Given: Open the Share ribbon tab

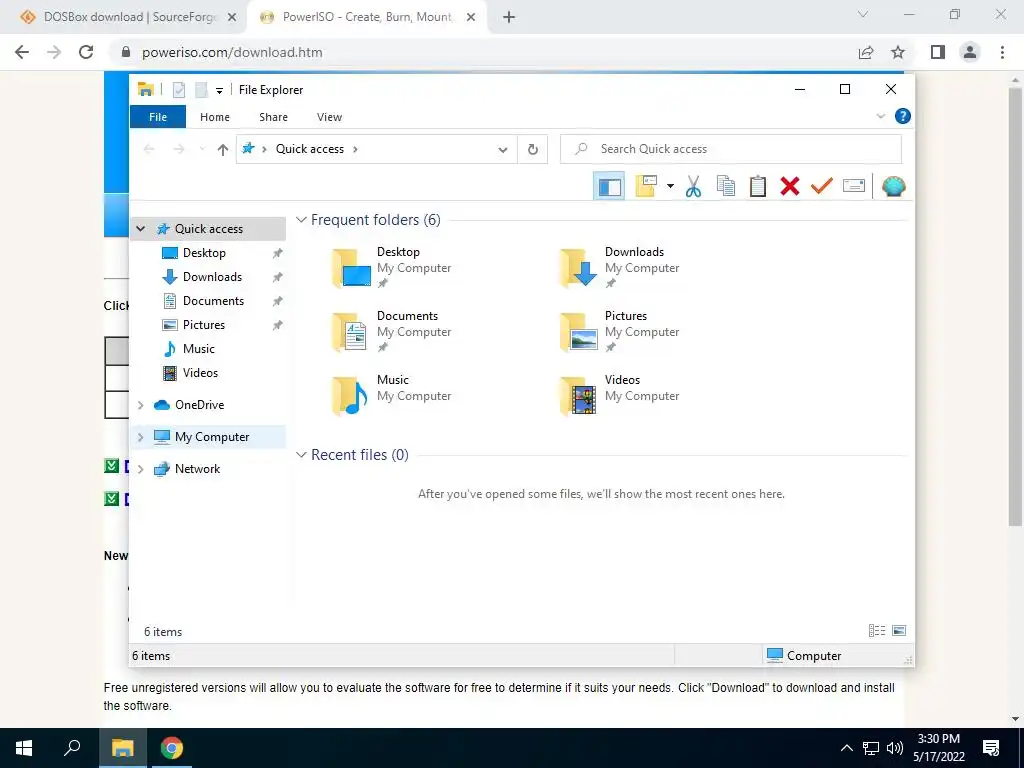Looking at the screenshot, I should pos(273,117).
